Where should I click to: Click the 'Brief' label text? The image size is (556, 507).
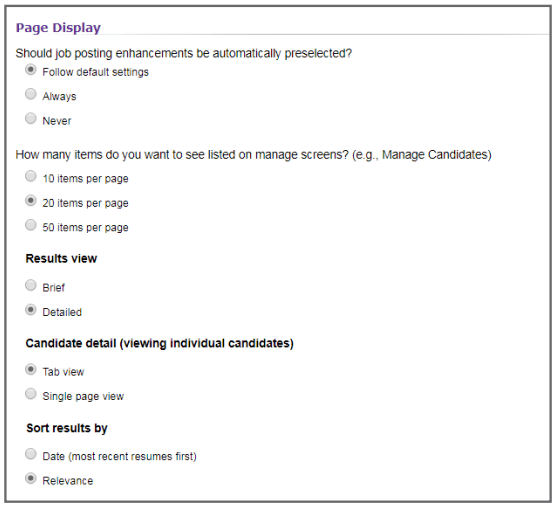(x=54, y=288)
